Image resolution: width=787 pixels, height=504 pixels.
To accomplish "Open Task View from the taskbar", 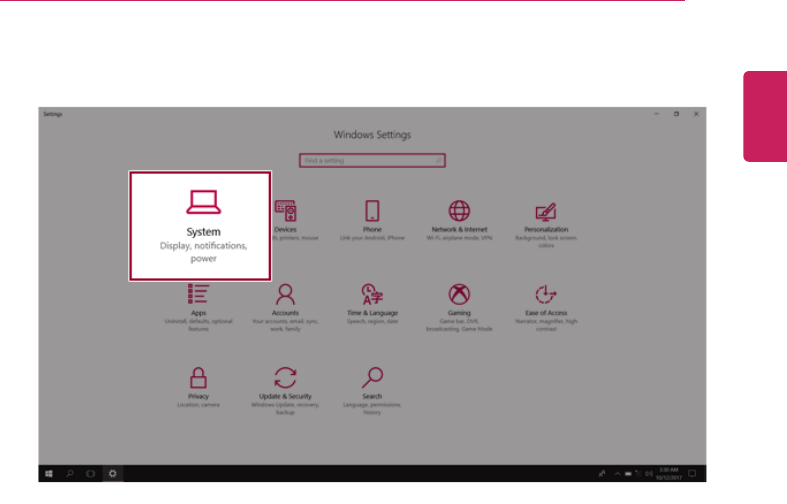I will coord(90,473).
